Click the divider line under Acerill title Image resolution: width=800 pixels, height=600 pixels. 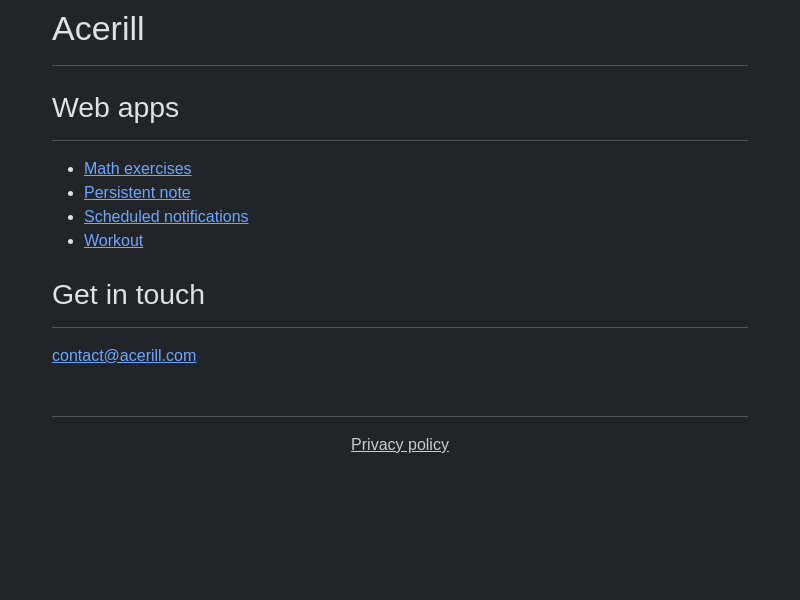tap(400, 66)
